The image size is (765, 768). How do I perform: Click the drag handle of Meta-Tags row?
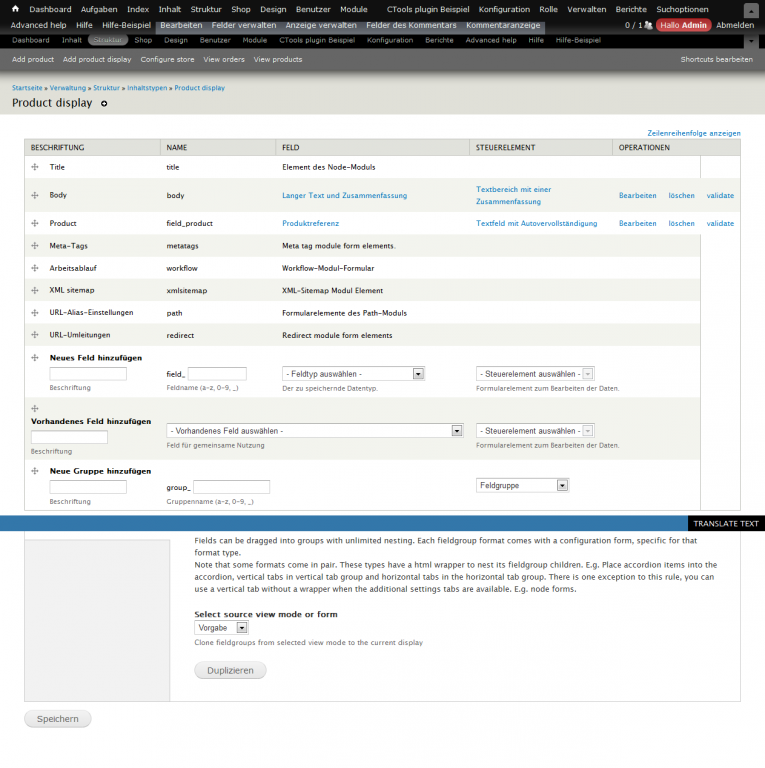[x=35, y=246]
